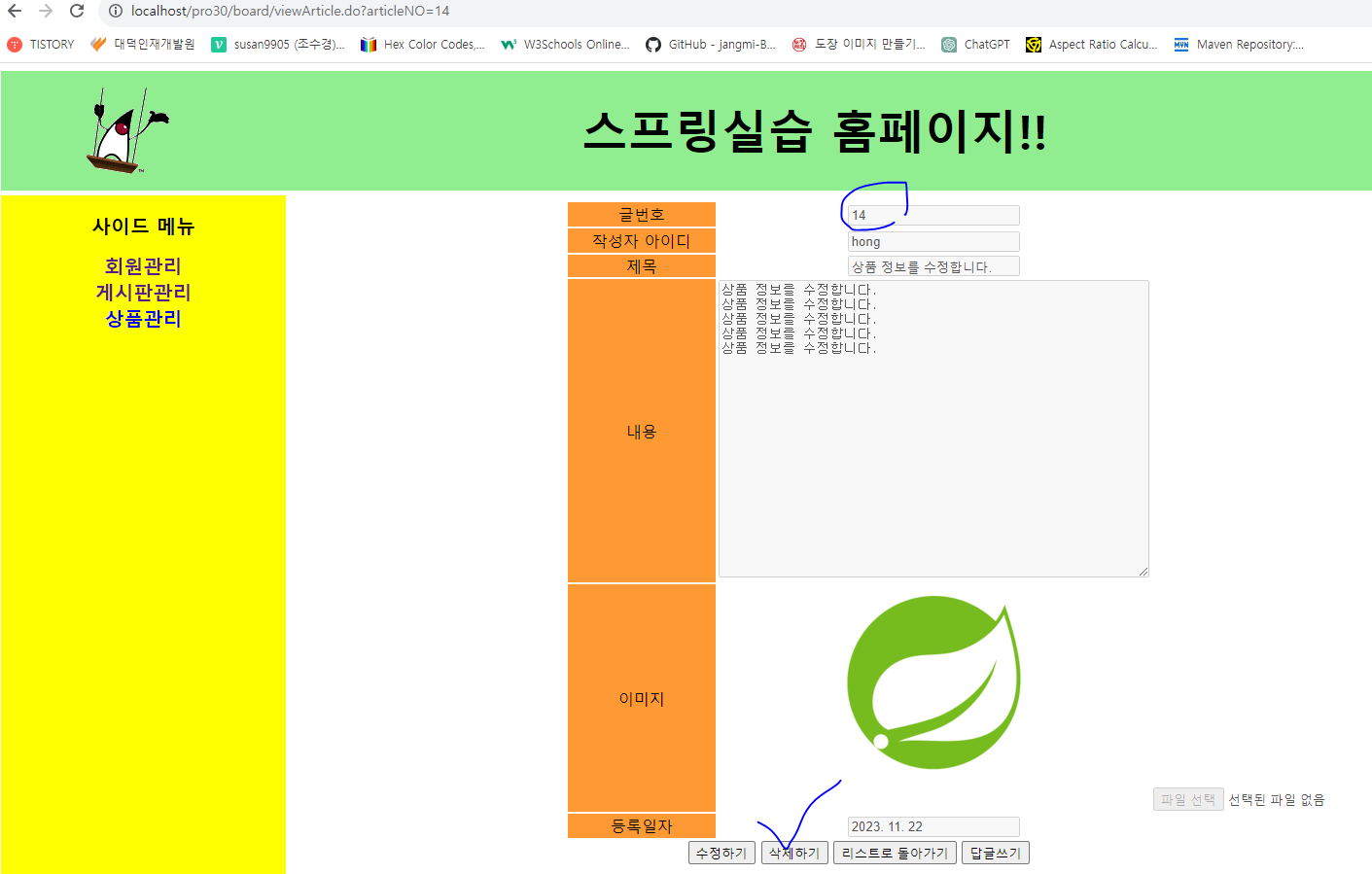Image resolution: width=1372 pixels, height=874 pixels.
Task: Click the site info icon in the address bar
Action: coord(115,11)
